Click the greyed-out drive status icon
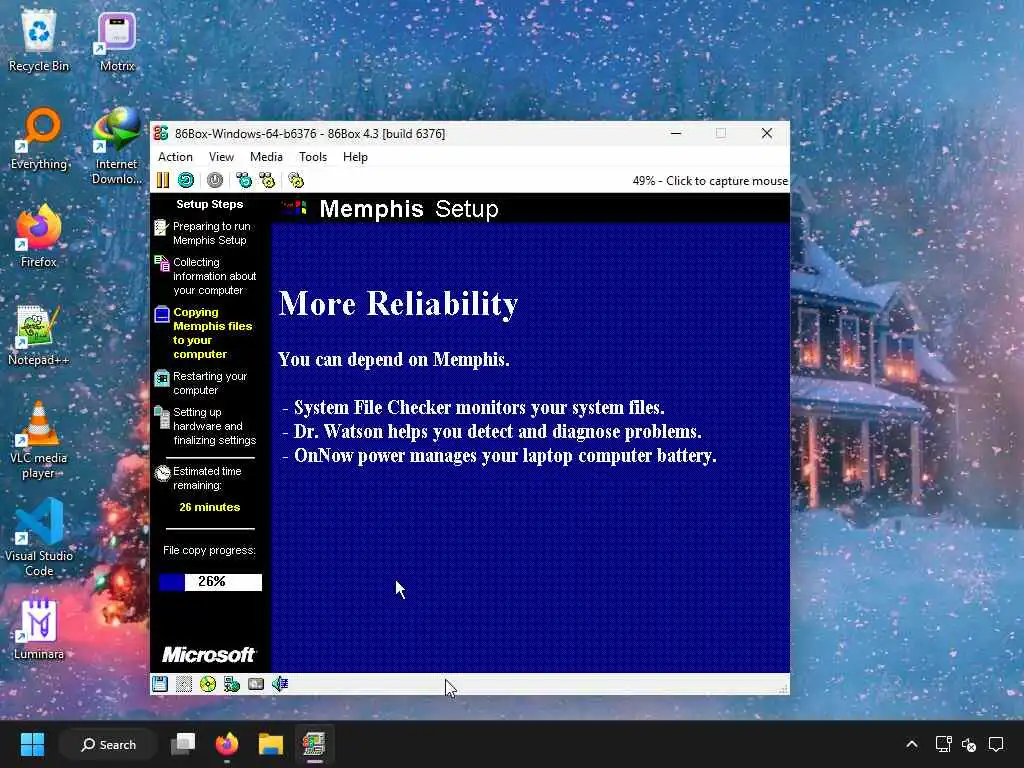The height and width of the screenshot is (768, 1024). (184, 684)
